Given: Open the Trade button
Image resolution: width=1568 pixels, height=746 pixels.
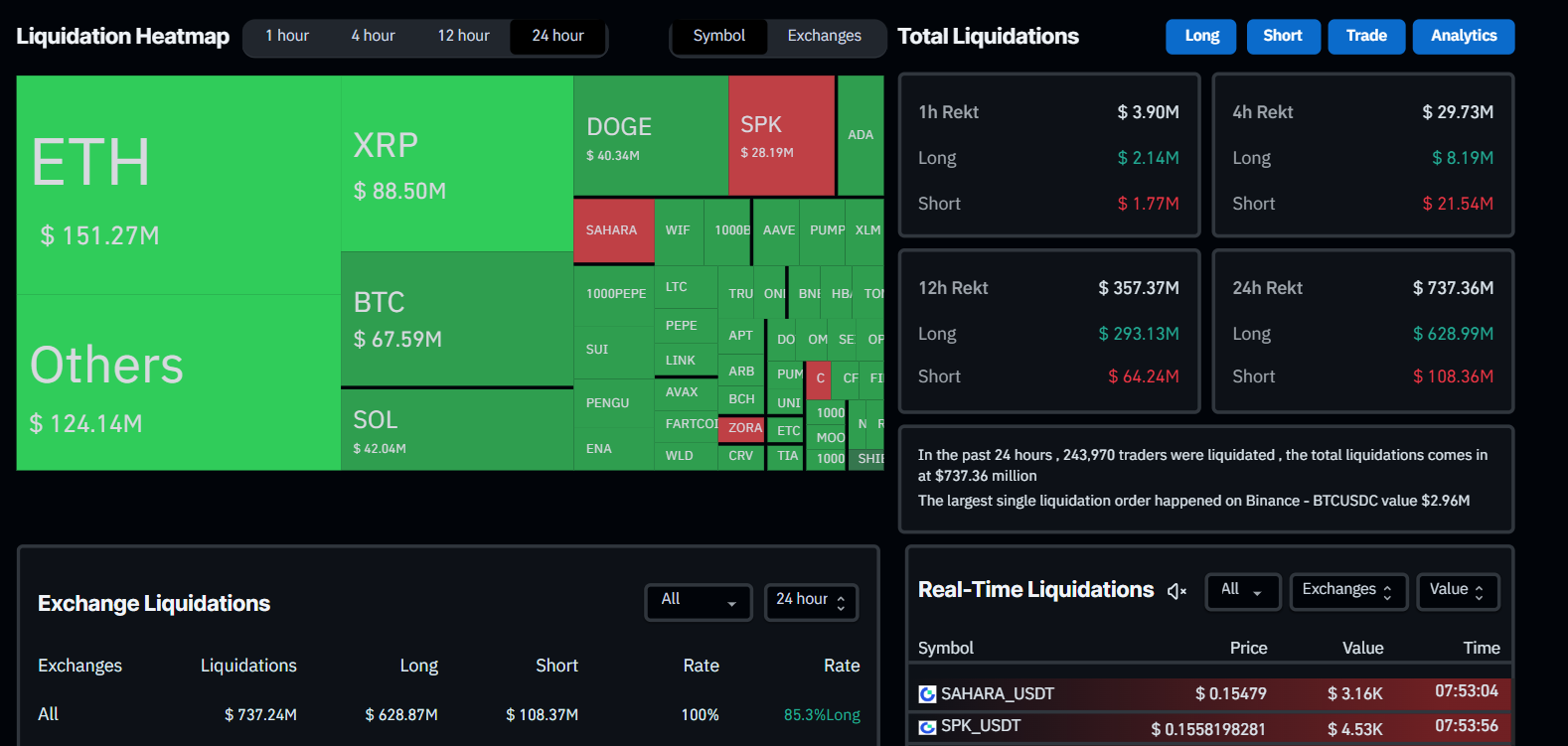Looking at the screenshot, I should click(x=1365, y=36).
